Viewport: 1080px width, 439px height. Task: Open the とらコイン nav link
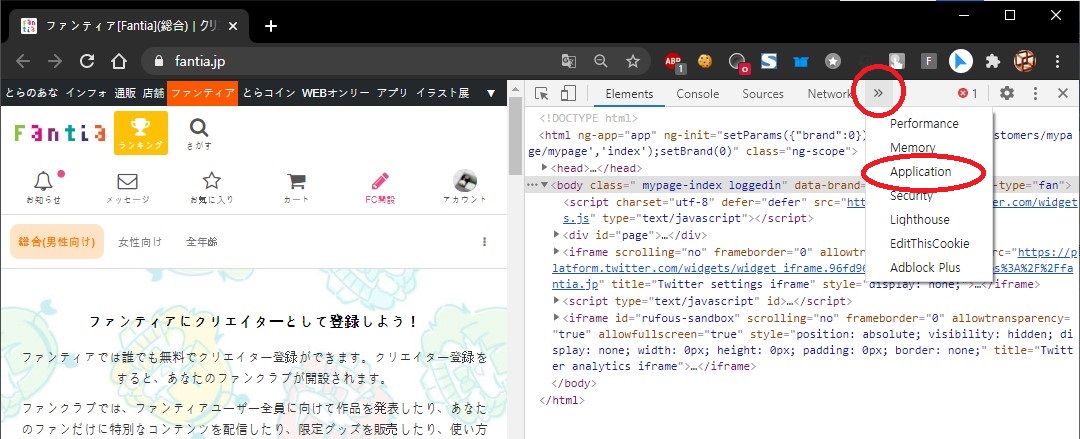click(x=269, y=93)
